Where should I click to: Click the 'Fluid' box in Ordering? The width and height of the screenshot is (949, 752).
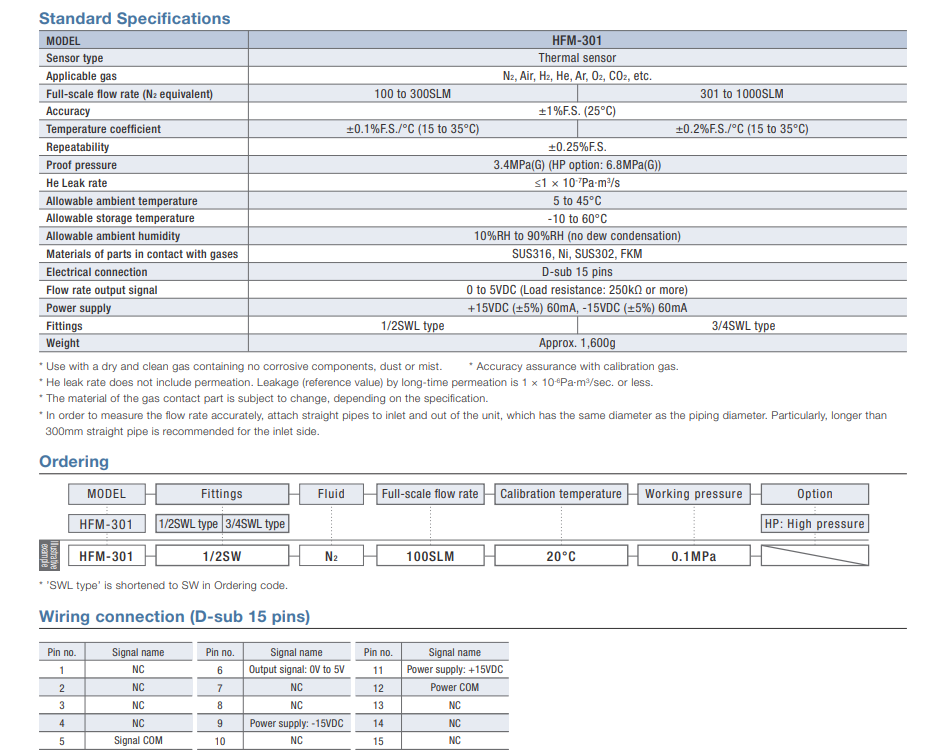(331, 494)
